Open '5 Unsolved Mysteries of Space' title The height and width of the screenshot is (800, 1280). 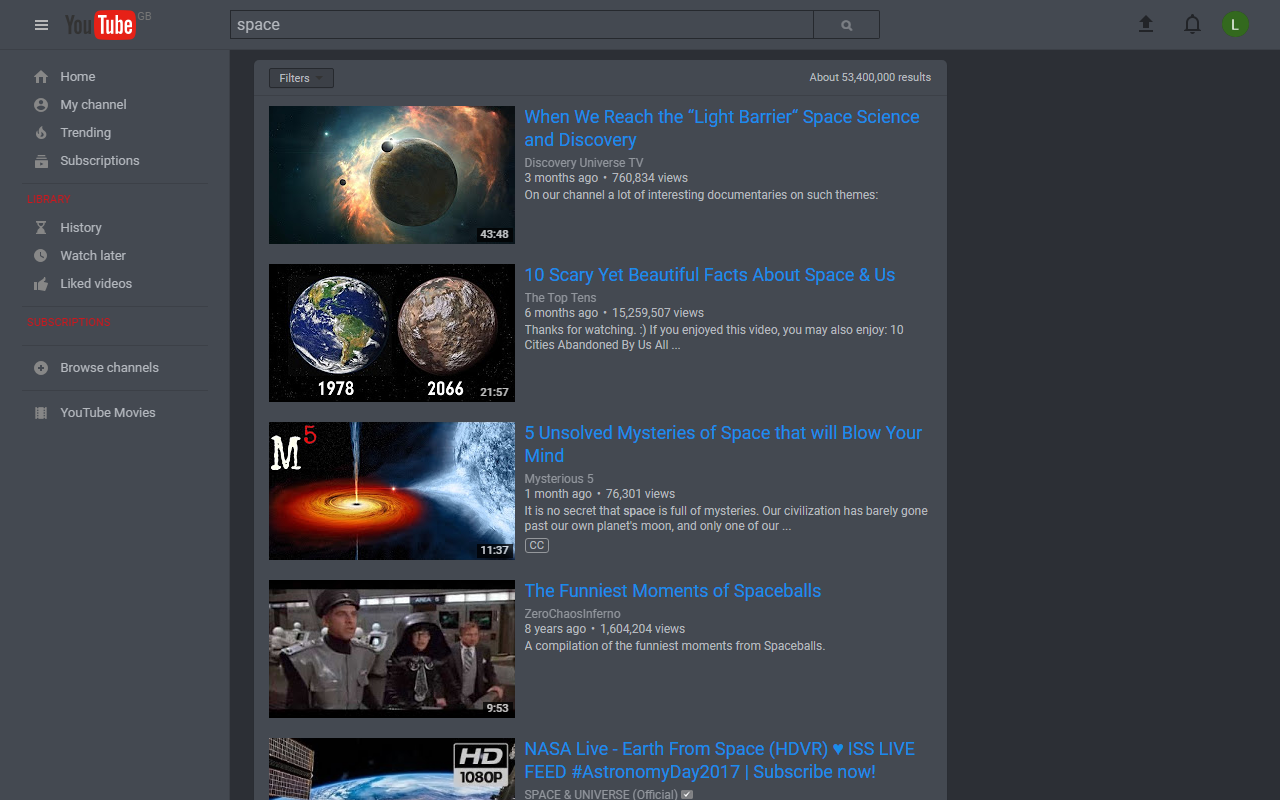point(723,444)
